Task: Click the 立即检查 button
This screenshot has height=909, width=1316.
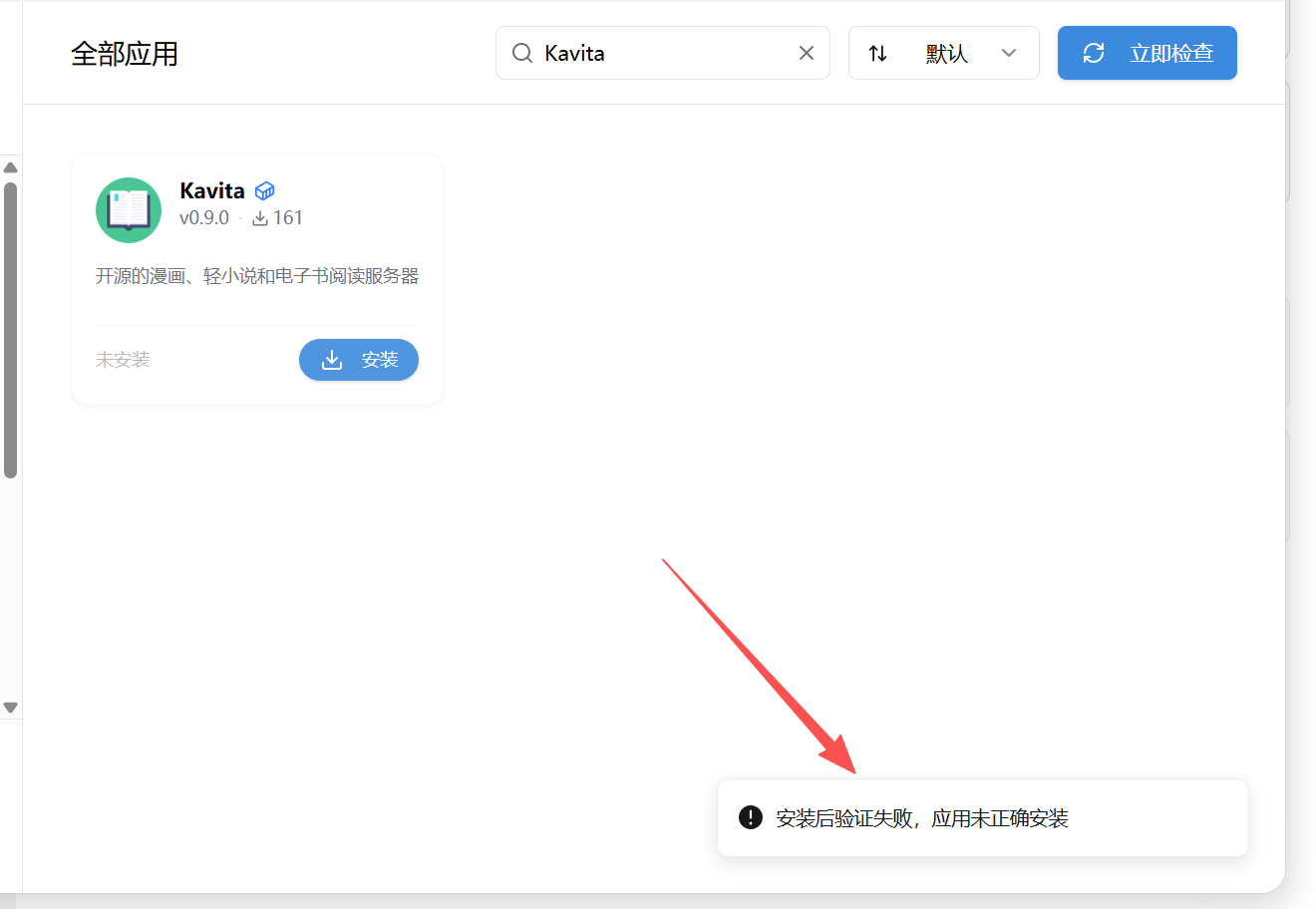Action: tap(1148, 53)
